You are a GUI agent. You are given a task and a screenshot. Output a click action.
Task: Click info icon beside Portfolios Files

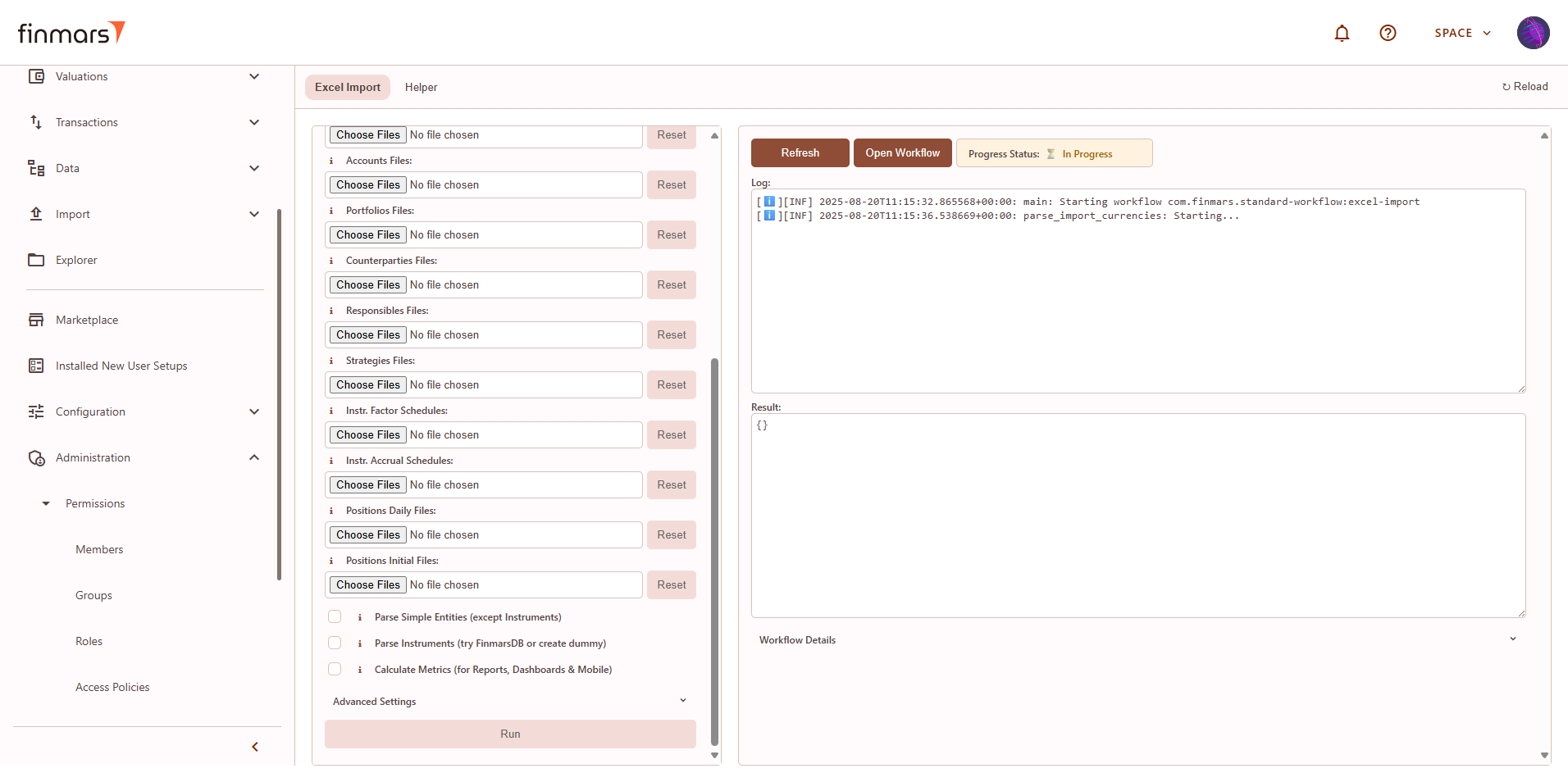[x=331, y=211]
